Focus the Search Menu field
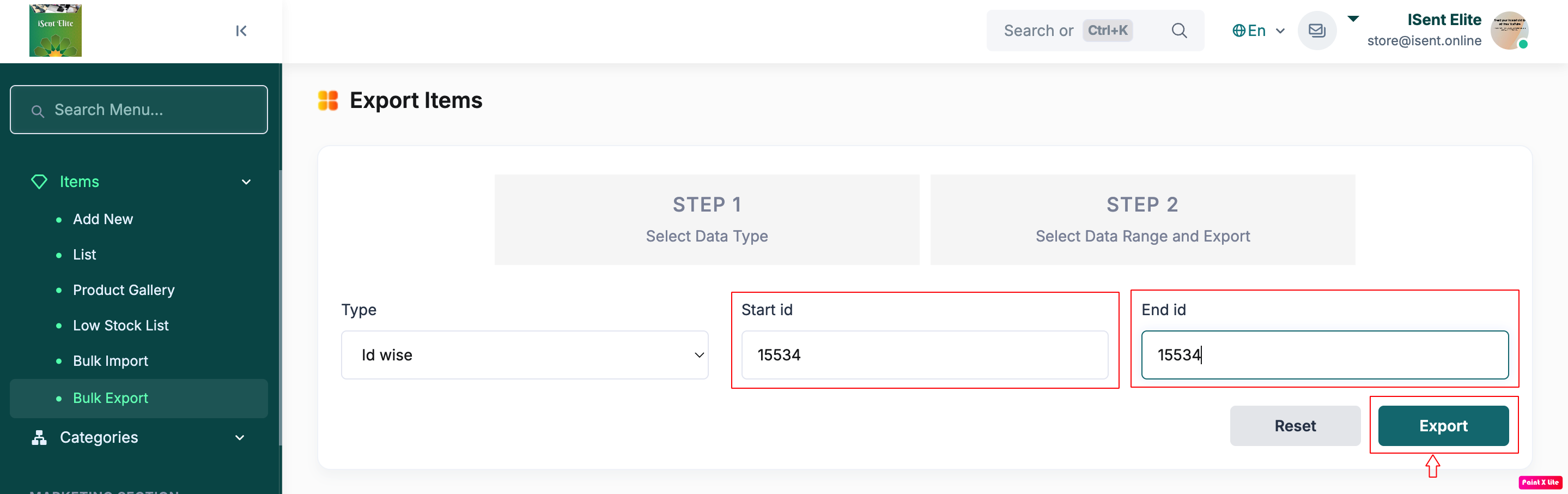1568x494 pixels. (139, 110)
